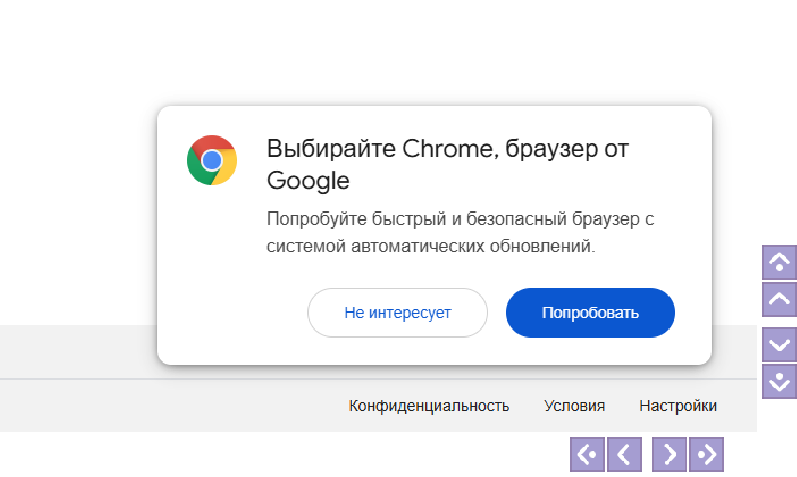Click the "Выбирайте Chrome" popup heading
This screenshot has width=797, height=477.
447,164
